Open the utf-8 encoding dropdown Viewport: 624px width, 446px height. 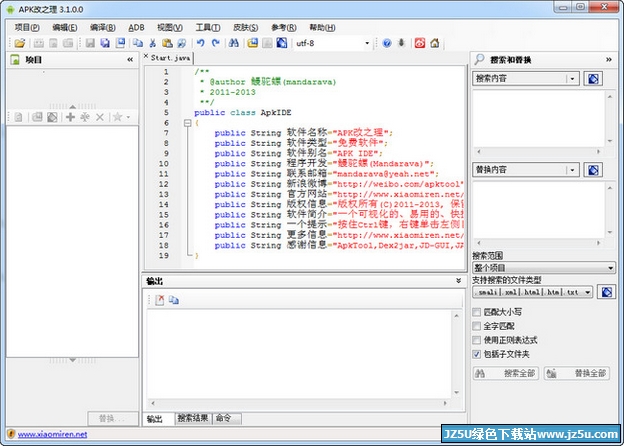point(367,43)
